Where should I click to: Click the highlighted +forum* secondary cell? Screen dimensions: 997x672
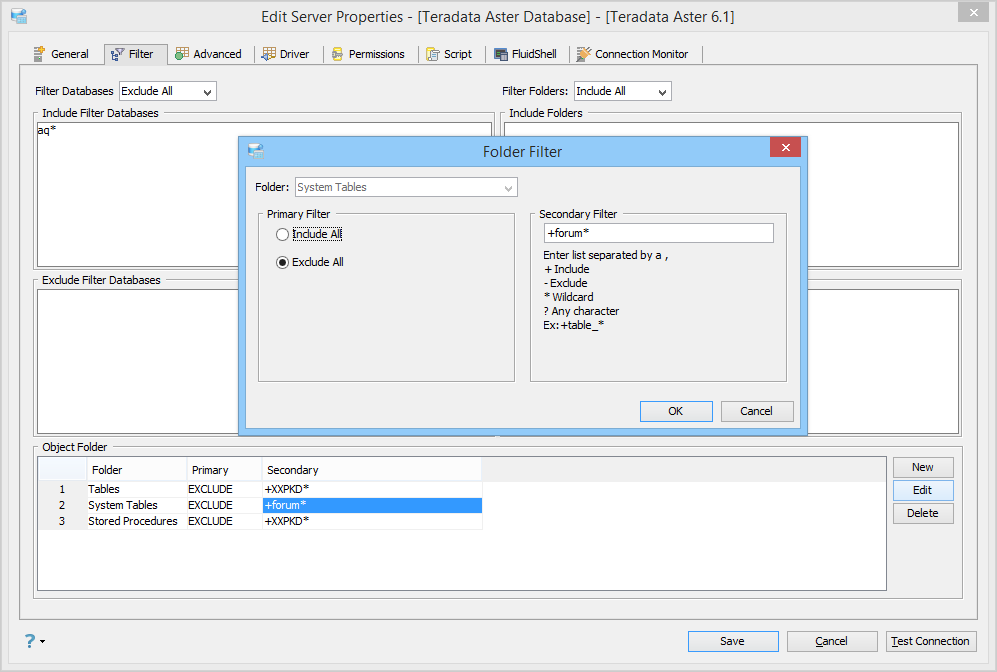point(372,505)
